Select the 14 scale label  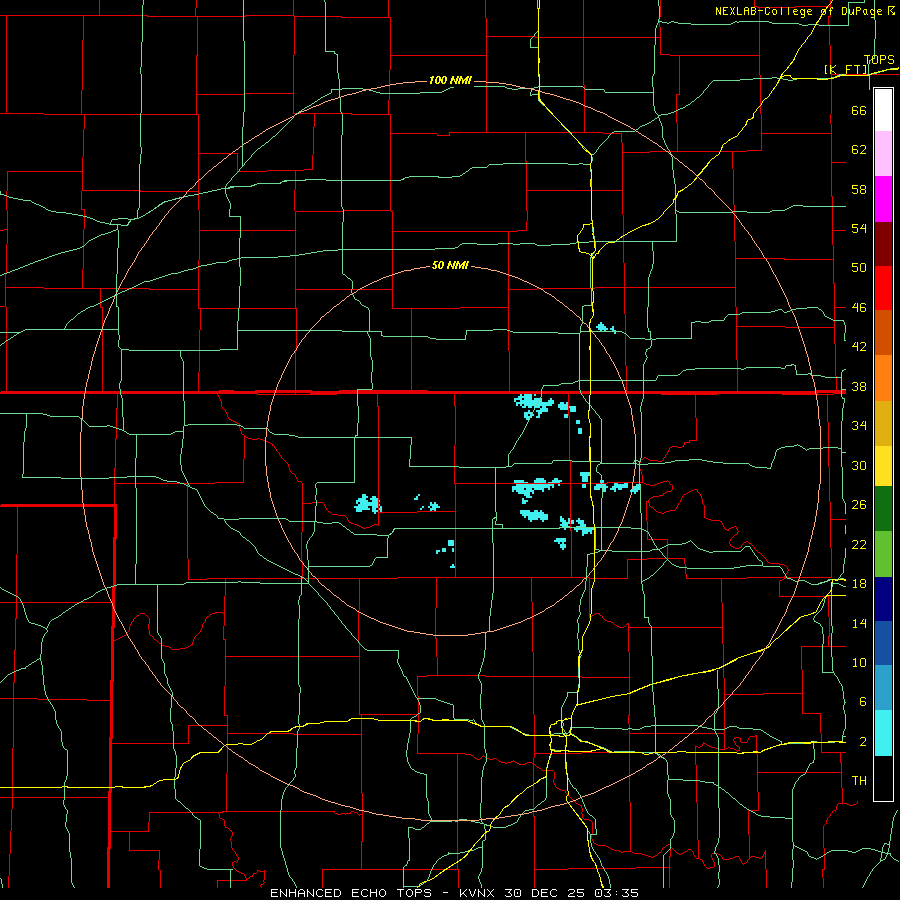pyautogui.click(x=859, y=623)
